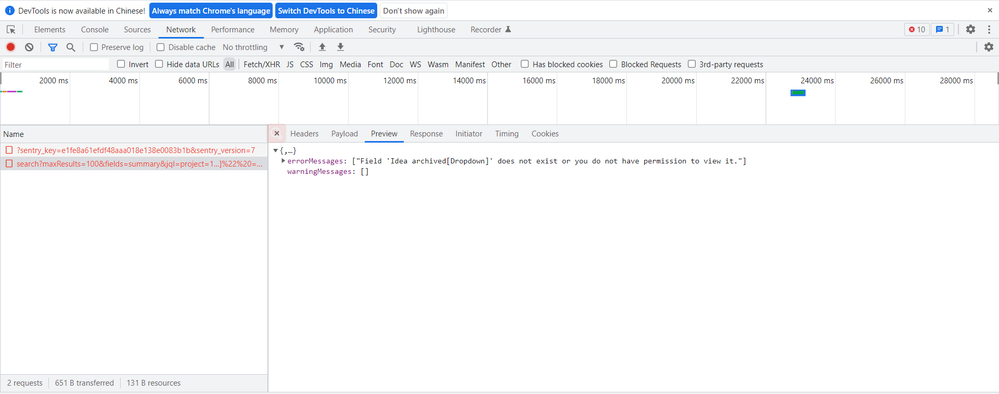Enable Preserve log checkbox

(94, 47)
